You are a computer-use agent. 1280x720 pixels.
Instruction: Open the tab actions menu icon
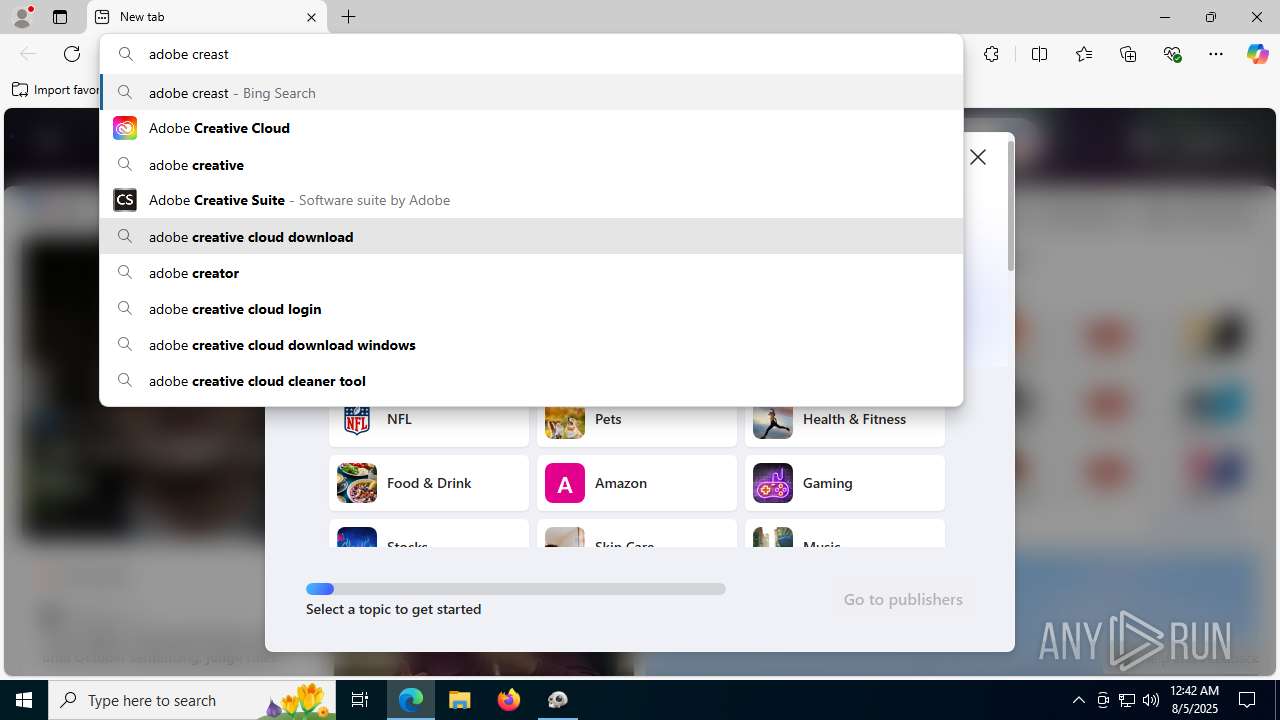[x=60, y=17]
